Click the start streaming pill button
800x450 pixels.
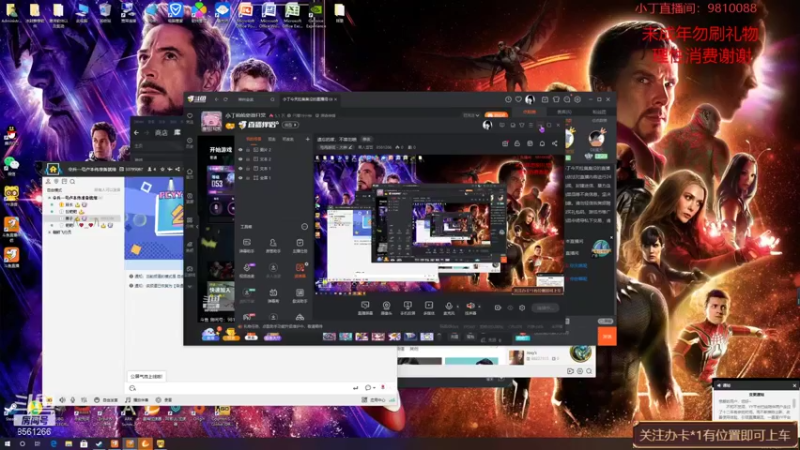click(x=545, y=308)
